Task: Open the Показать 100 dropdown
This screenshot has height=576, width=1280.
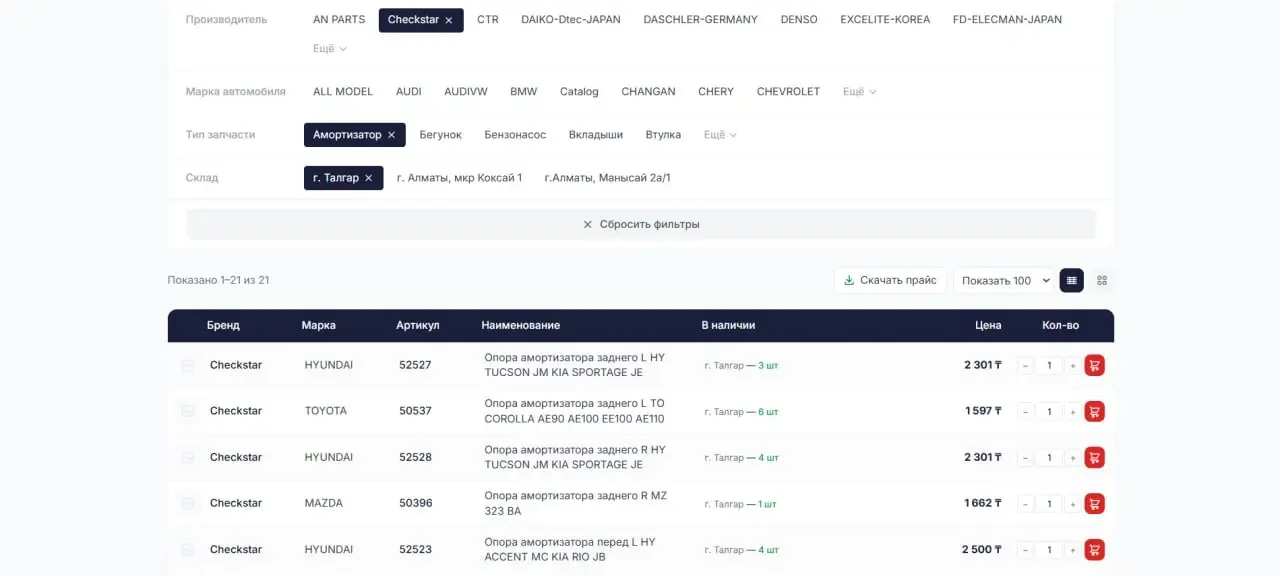Action: pos(1004,281)
